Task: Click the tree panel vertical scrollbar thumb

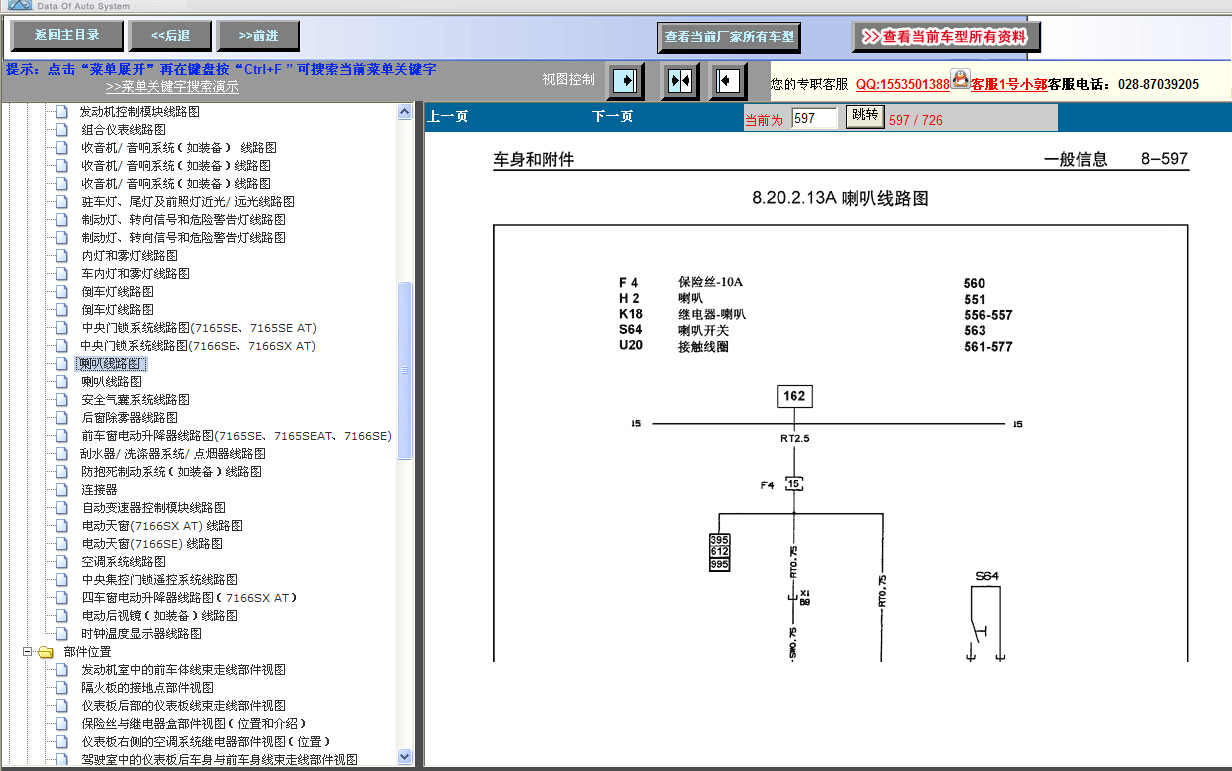Action: tap(405, 370)
